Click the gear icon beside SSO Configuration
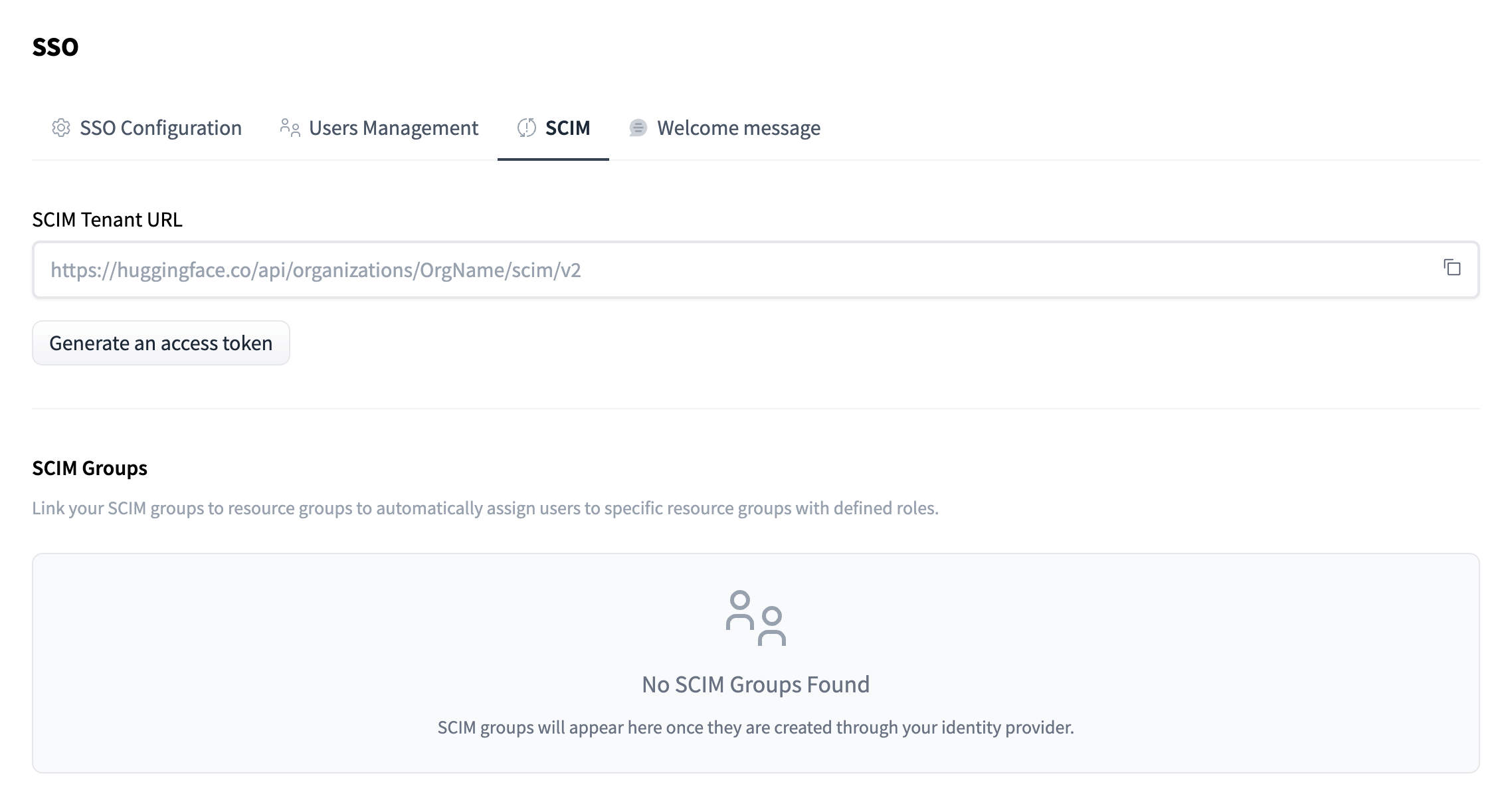This screenshot has width=1512, height=808. (x=61, y=128)
